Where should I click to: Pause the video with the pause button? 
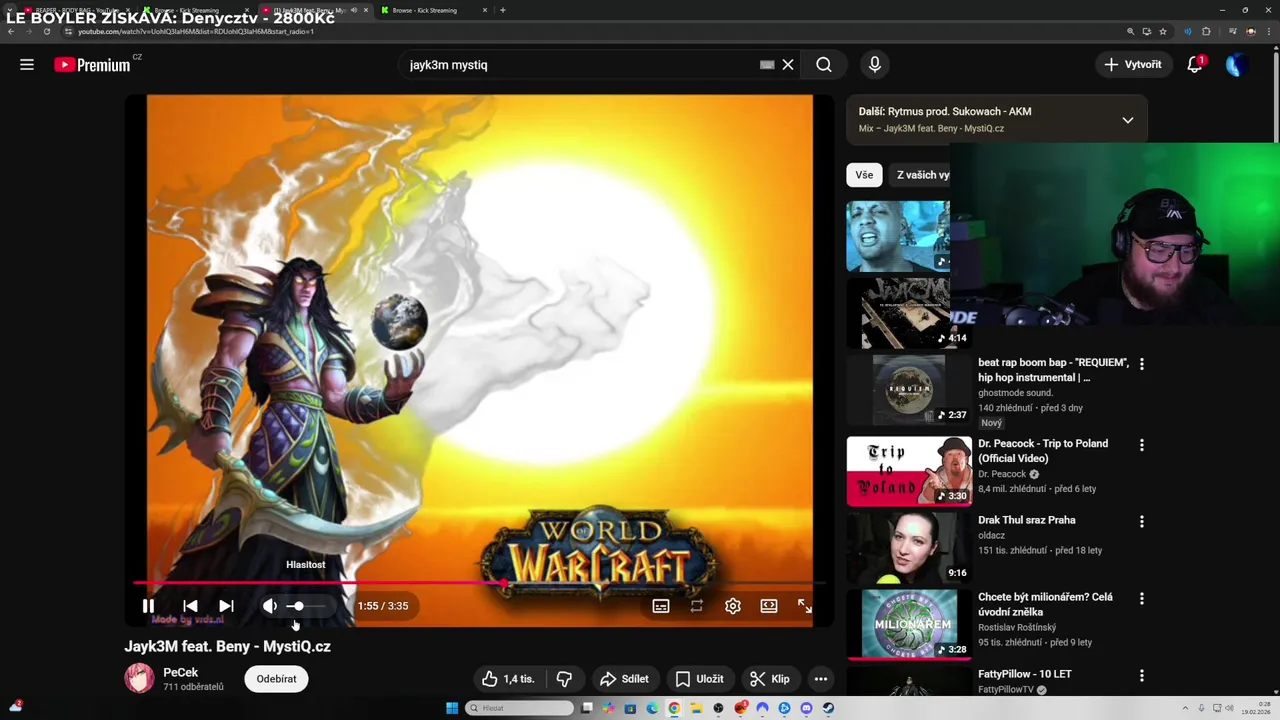point(148,606)
